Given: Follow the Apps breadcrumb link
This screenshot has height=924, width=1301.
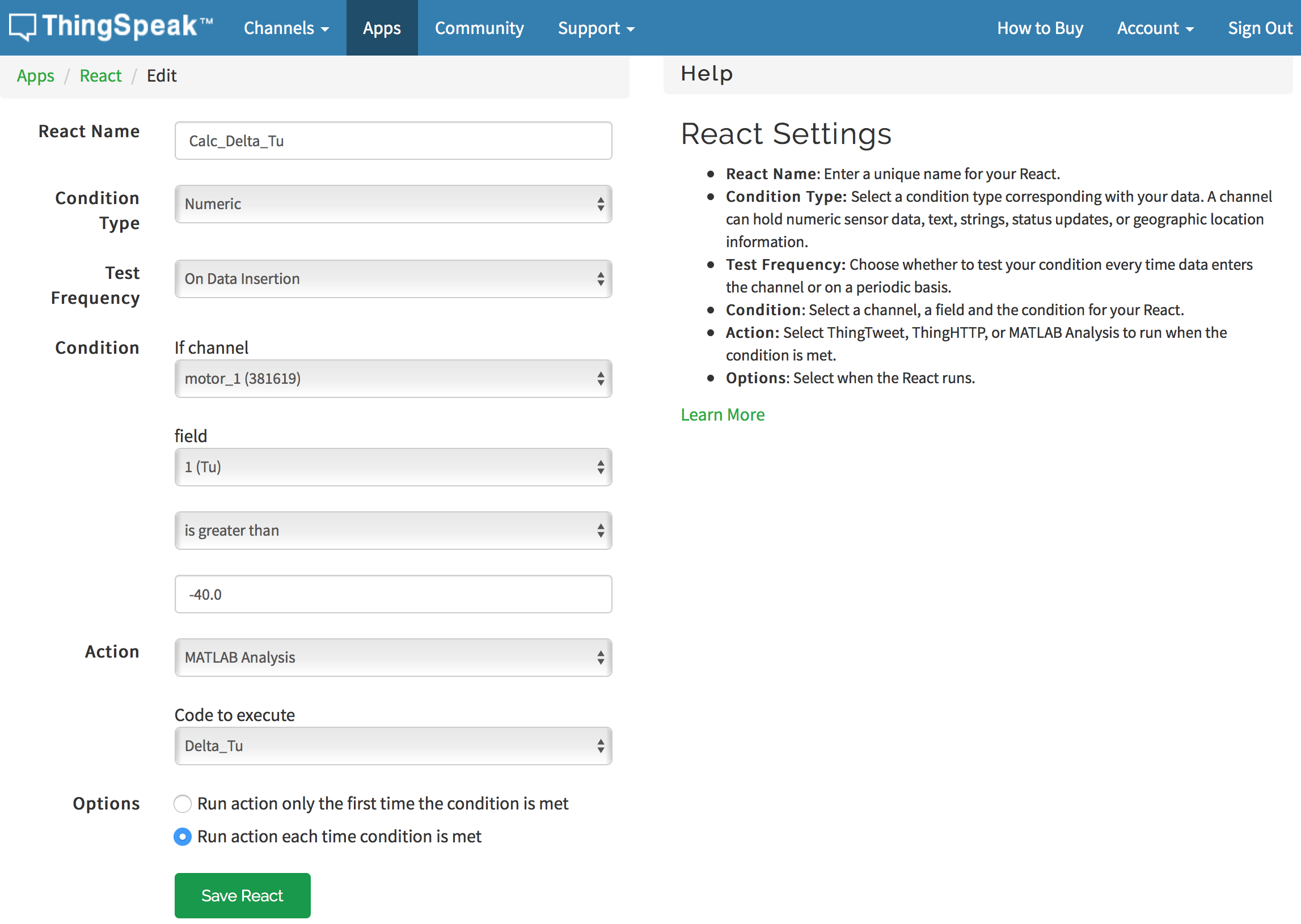Looking at the screenshot, I should [35, 75].
